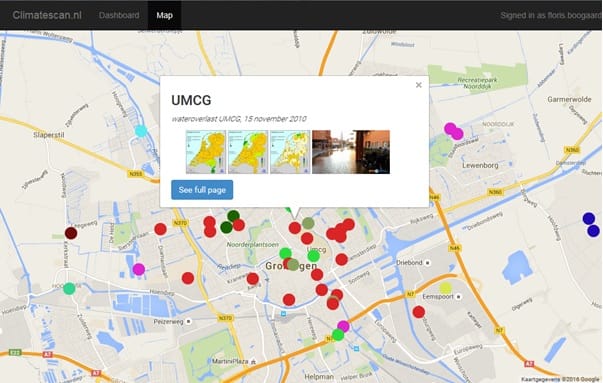The width and height of the screenshot is (603, 383).
Task: Click the Noorderplantsoen park label
Action: point(252,245)
